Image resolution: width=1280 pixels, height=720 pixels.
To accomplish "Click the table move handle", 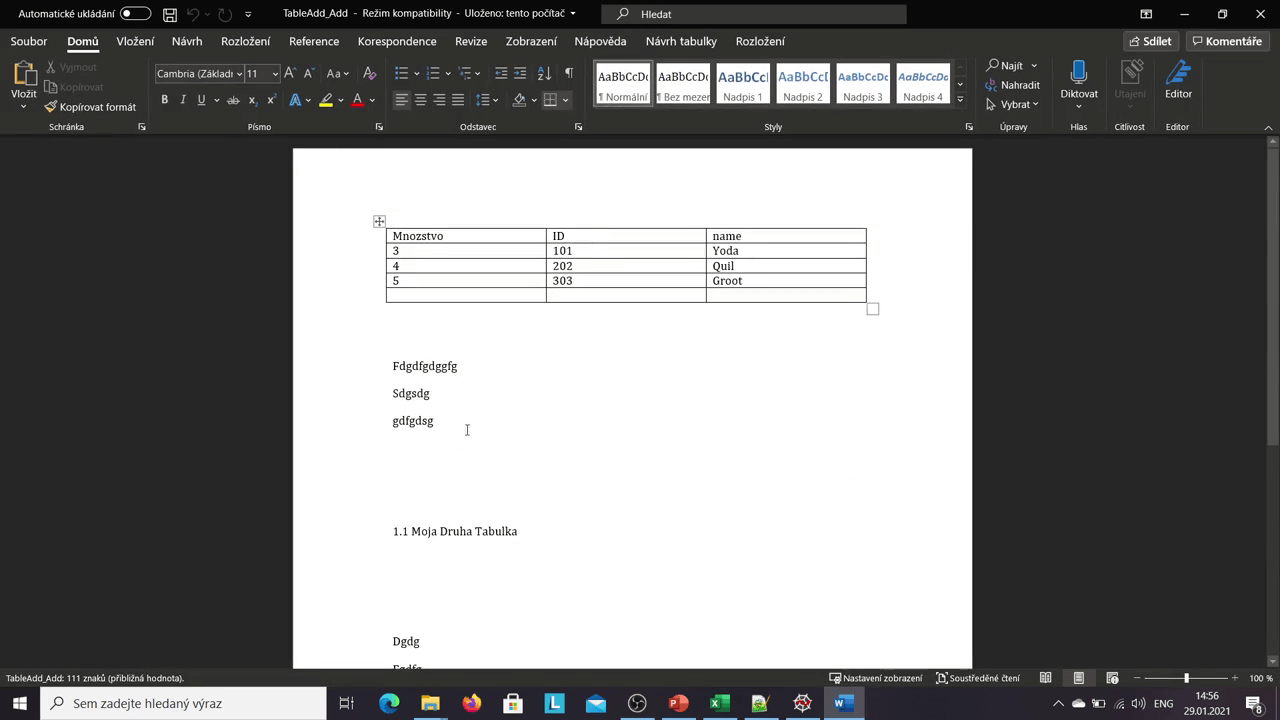I will [x=379, y=221].
